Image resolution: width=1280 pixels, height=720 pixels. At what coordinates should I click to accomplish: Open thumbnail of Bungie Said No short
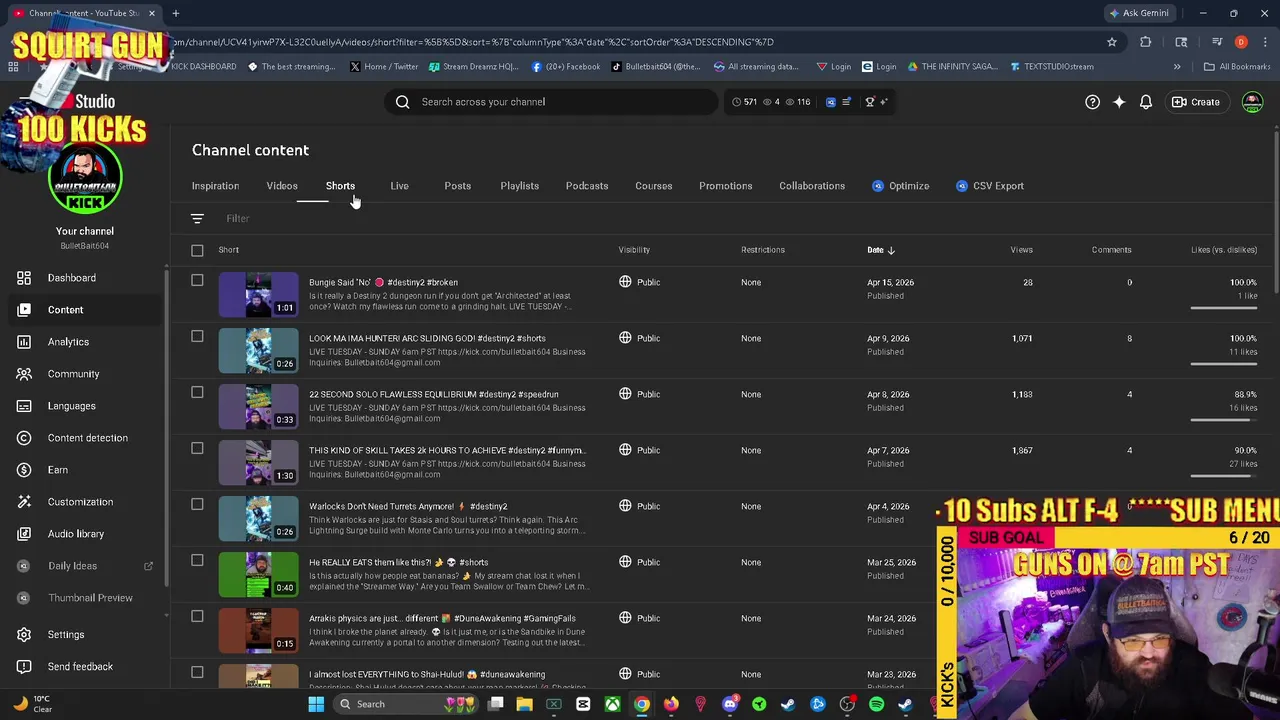point(258,295)
